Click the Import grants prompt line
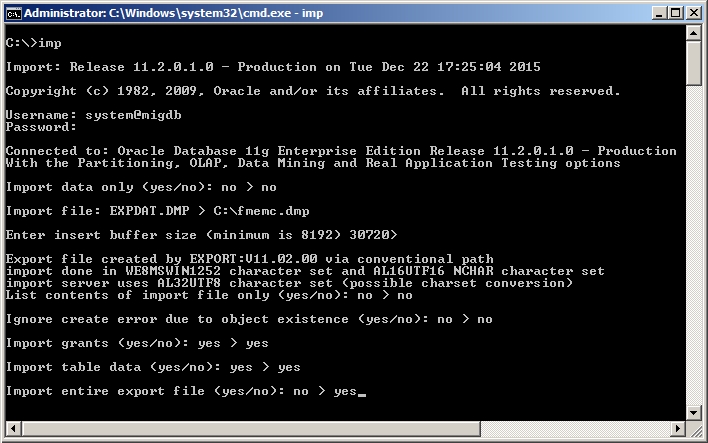This screenshot has width=708, height=443. point(137,343)
